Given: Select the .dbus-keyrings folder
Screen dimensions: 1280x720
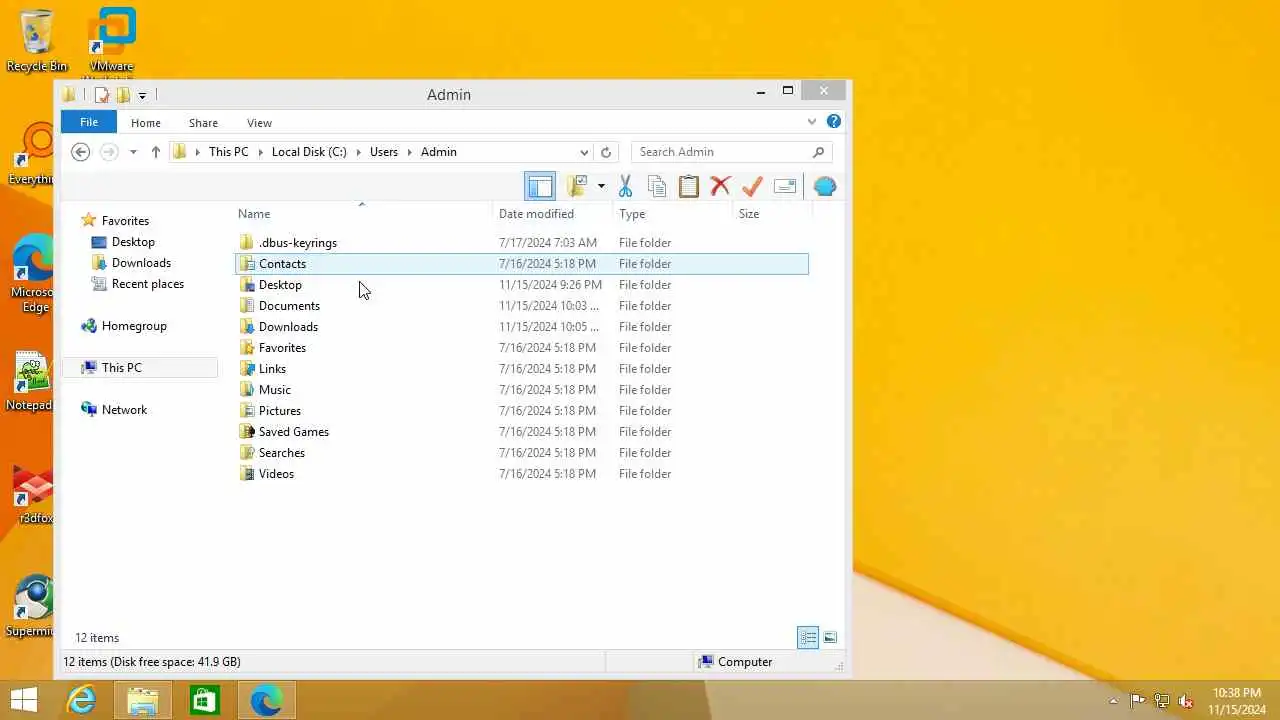Looking at the screenshot, I should coord(298,243).
